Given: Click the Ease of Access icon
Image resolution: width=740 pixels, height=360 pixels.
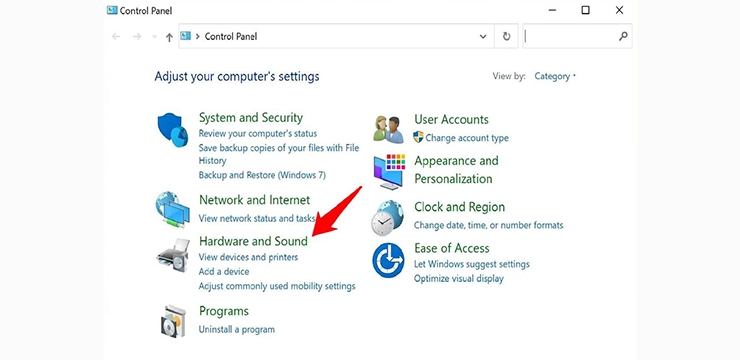Looking at the screenshot, I should [388, 260].
